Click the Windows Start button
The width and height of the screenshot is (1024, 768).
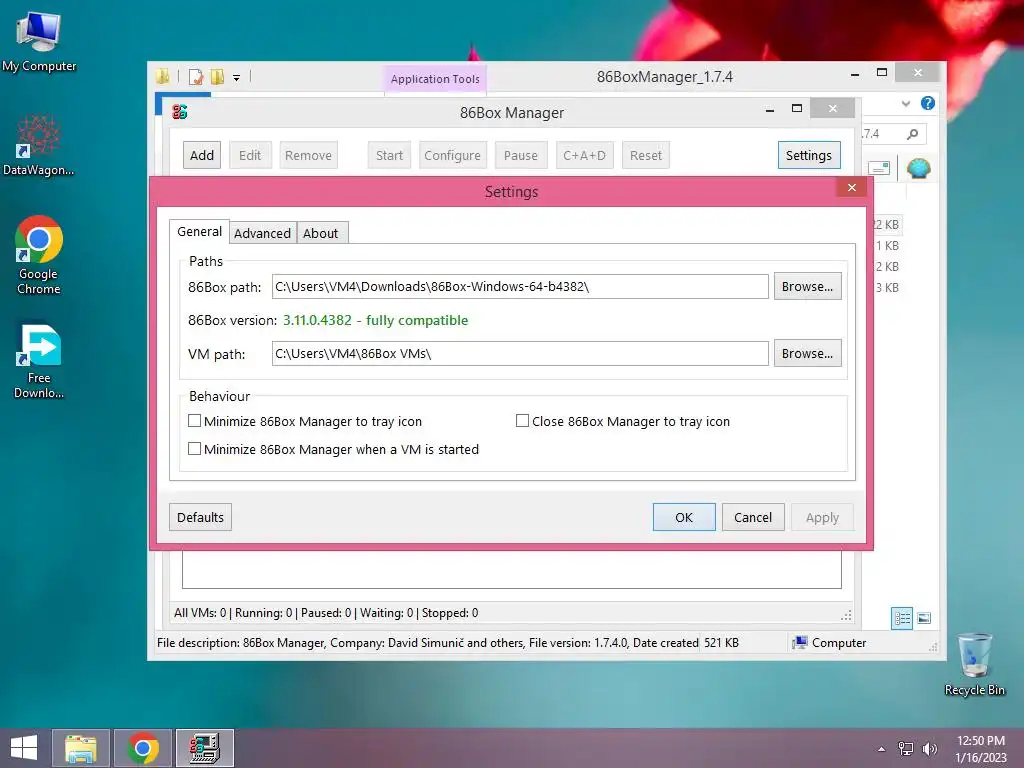tap(24, 748)
